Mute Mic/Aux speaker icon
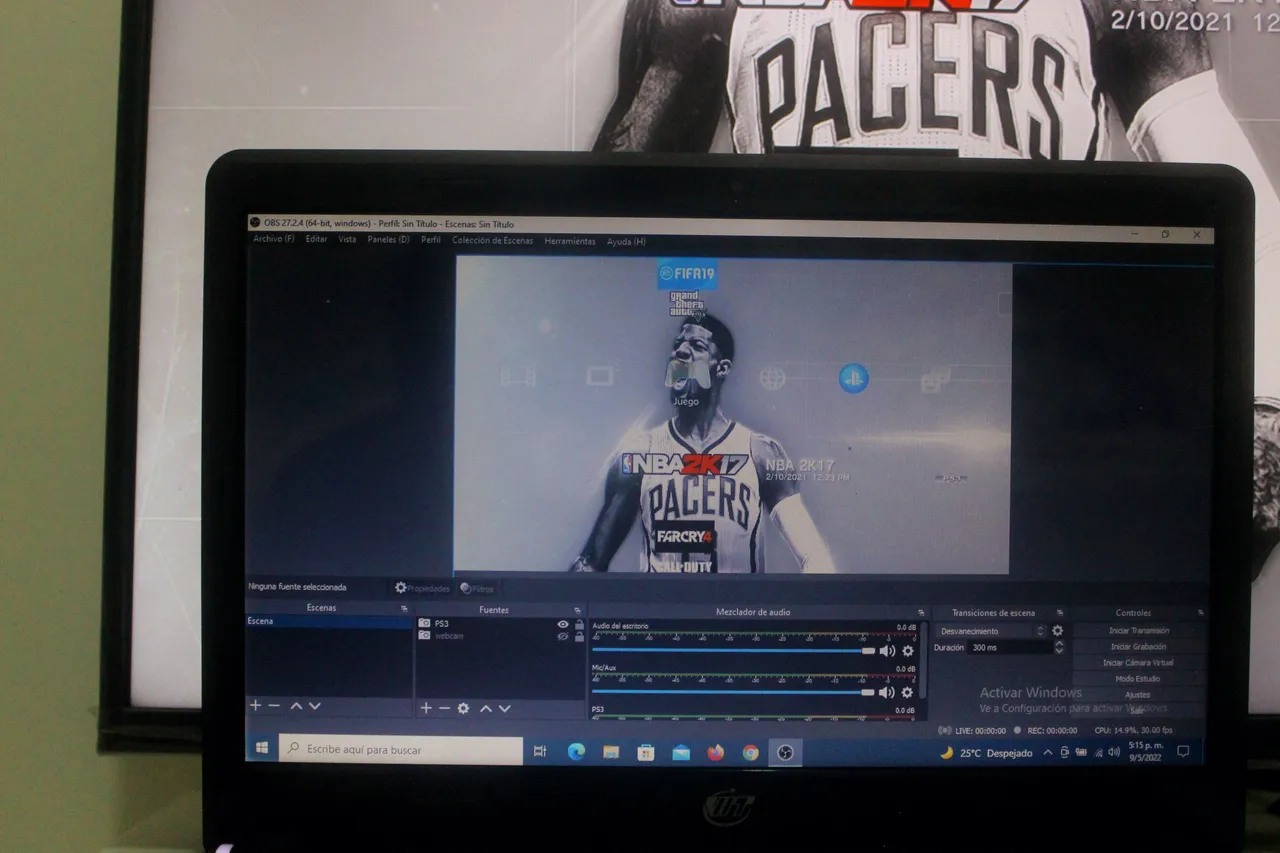The image size is (1280, 853). pos(887,692)
